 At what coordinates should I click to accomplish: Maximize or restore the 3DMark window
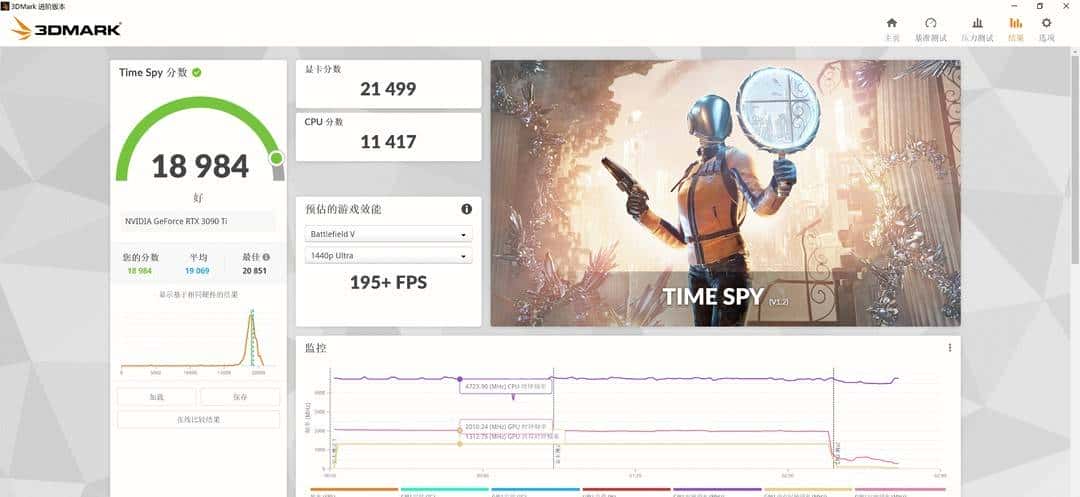point(1040,6)
